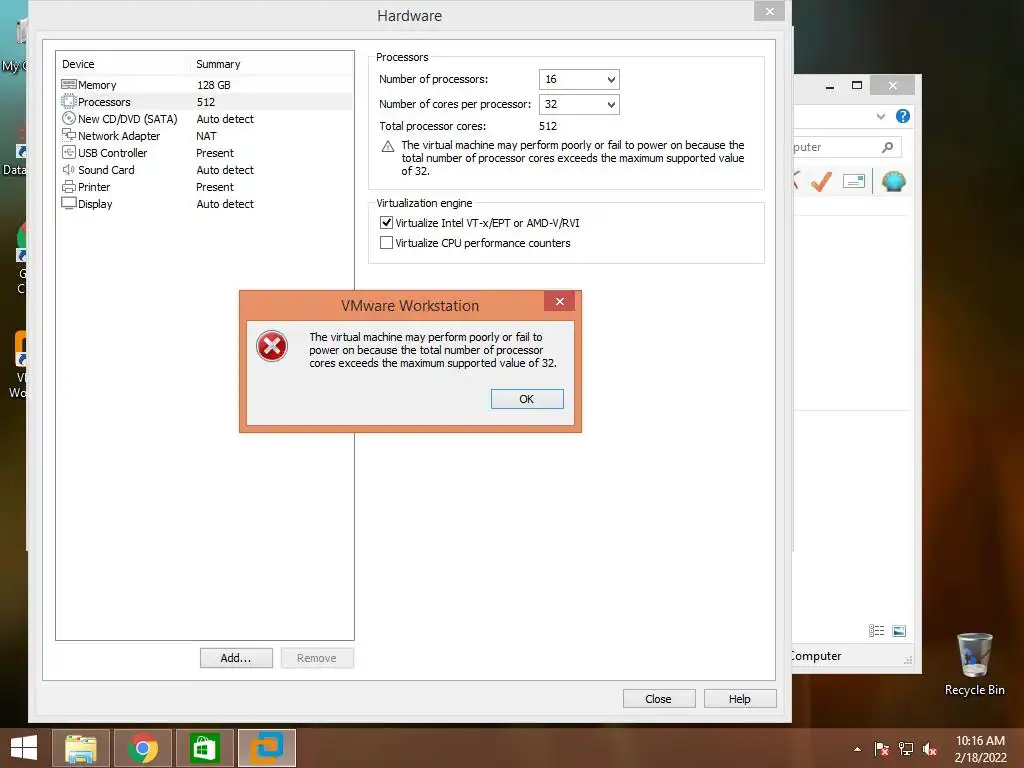
Task: Select the Memory device row
Action: point(206,85)
